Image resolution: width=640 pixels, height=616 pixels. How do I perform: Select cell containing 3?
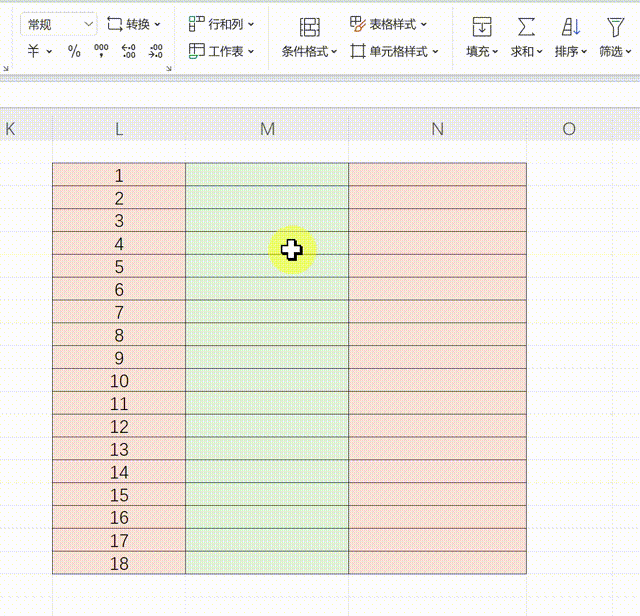119,220
